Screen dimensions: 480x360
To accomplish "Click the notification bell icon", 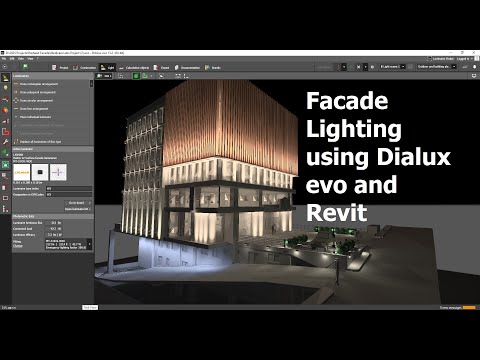I will click(475, 67).
